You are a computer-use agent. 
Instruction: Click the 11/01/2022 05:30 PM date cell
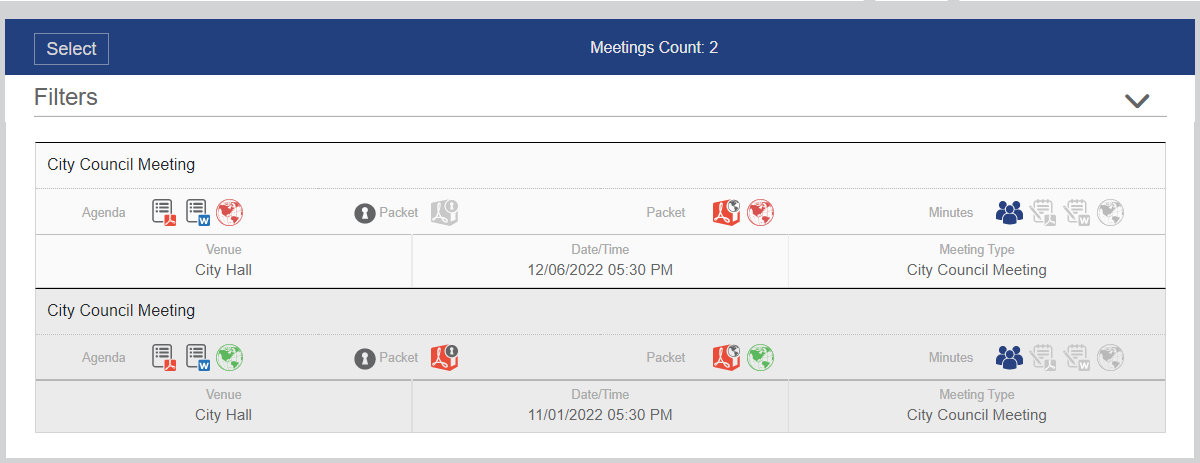(600, 405)
